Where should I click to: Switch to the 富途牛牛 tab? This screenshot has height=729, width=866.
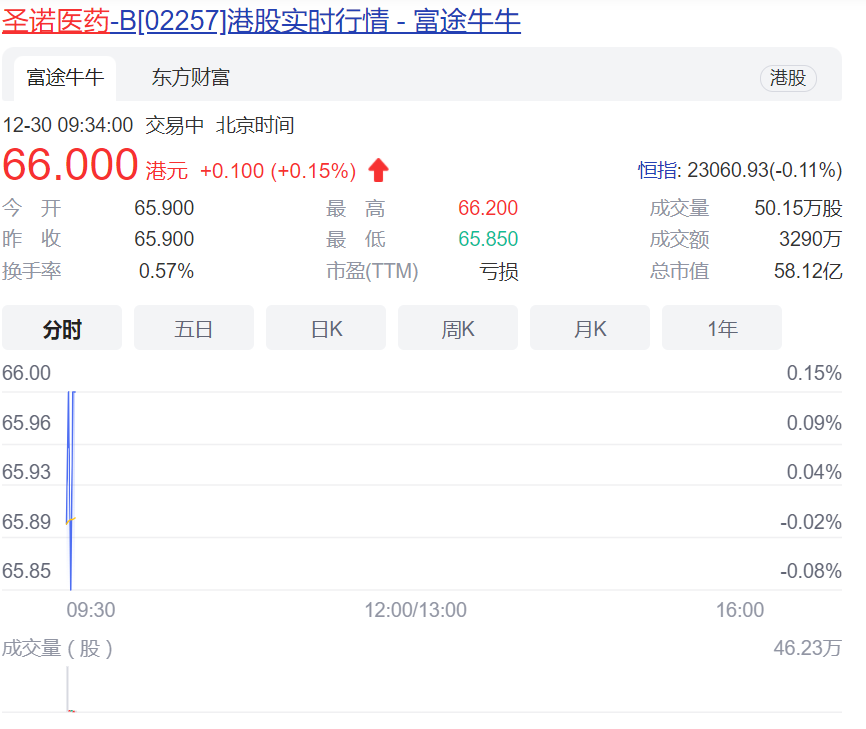(x=65, y=78)
